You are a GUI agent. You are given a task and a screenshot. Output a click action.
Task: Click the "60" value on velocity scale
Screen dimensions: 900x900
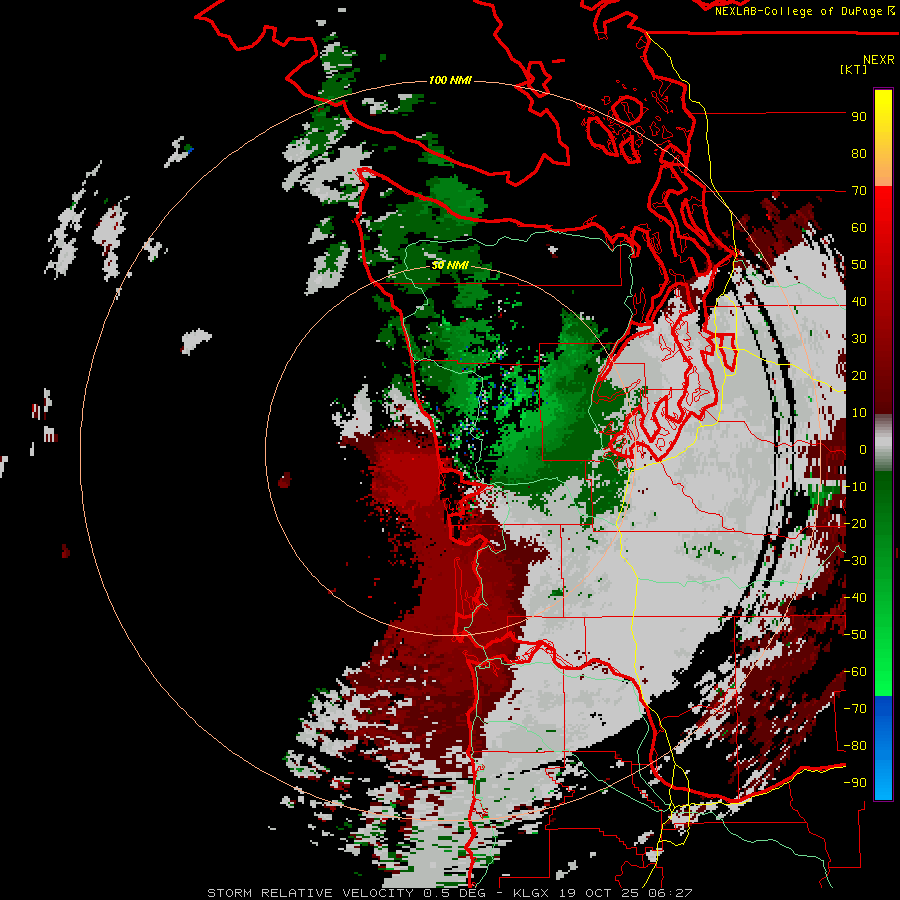[859, 228]
